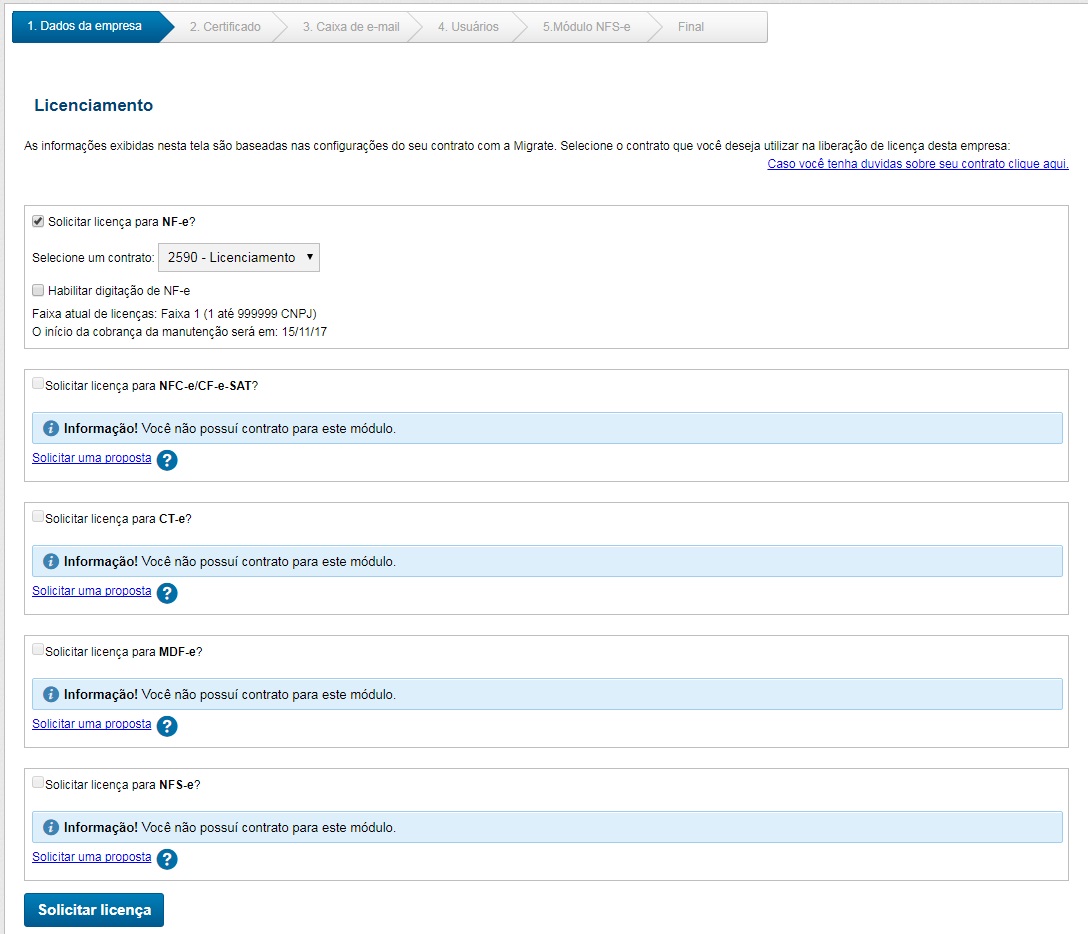
Task: Open the contract selection dropdown
Action: (x=239, y=257)
